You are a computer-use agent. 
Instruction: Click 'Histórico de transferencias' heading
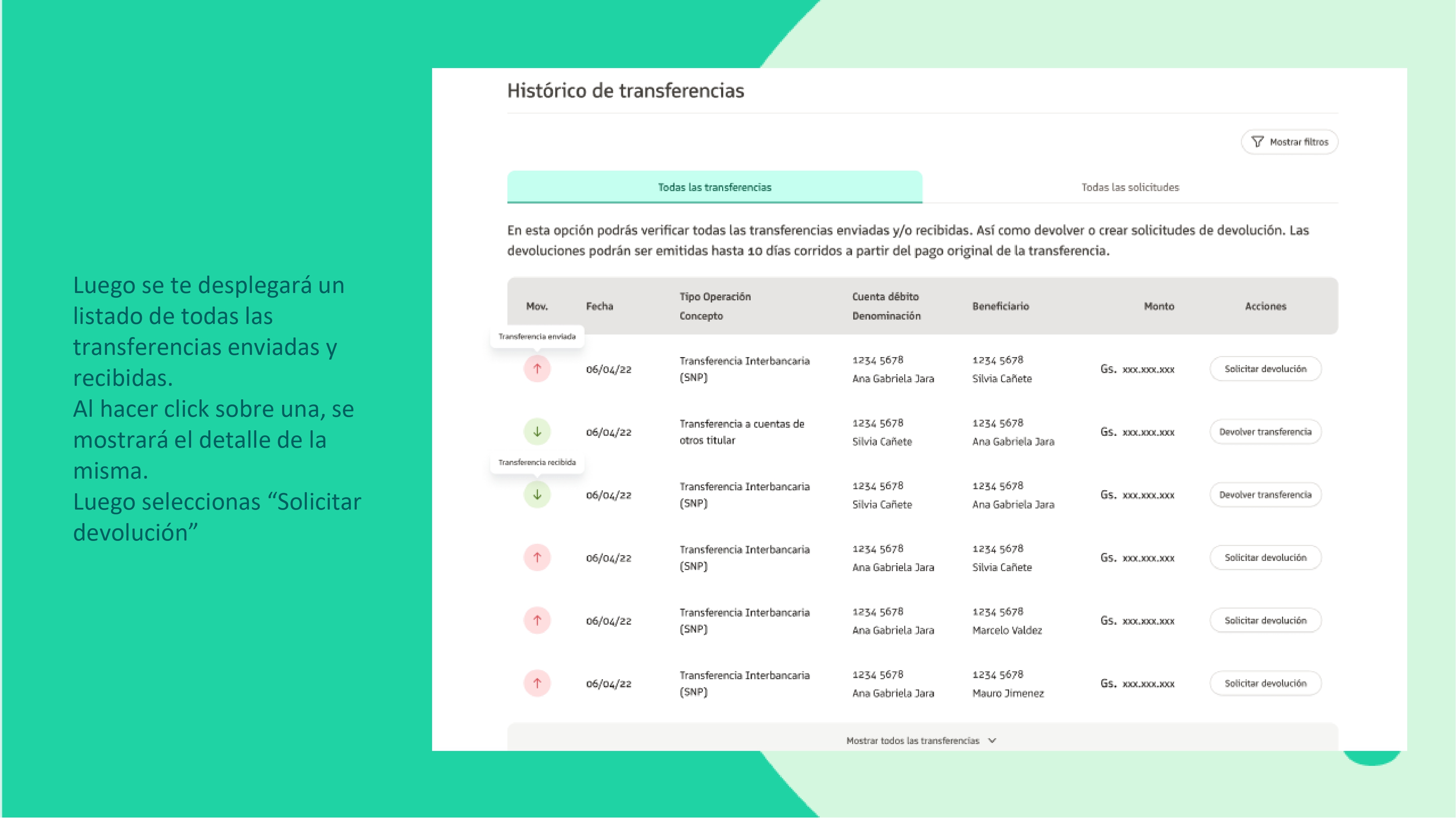pyautogui.click(x=626, y=90)
